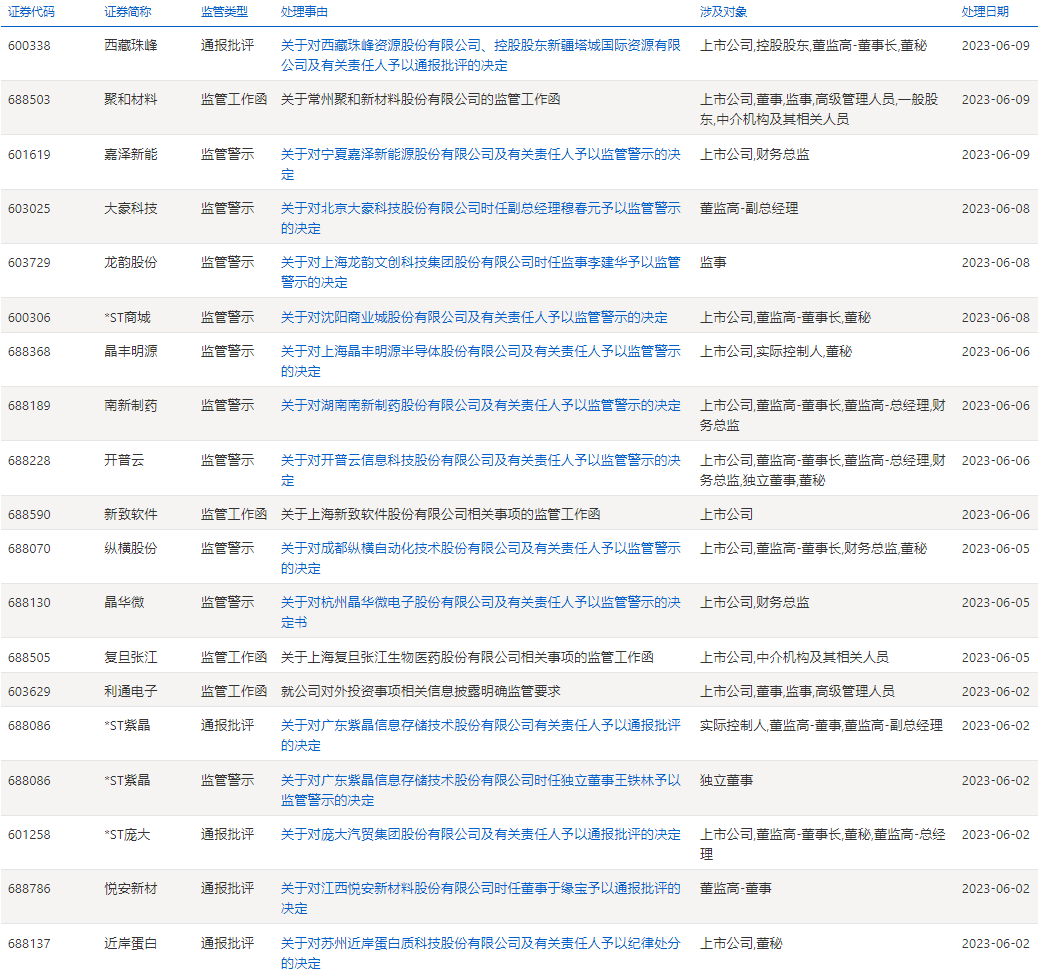
Task: Select stock code 688503
Action: (29, 100)
